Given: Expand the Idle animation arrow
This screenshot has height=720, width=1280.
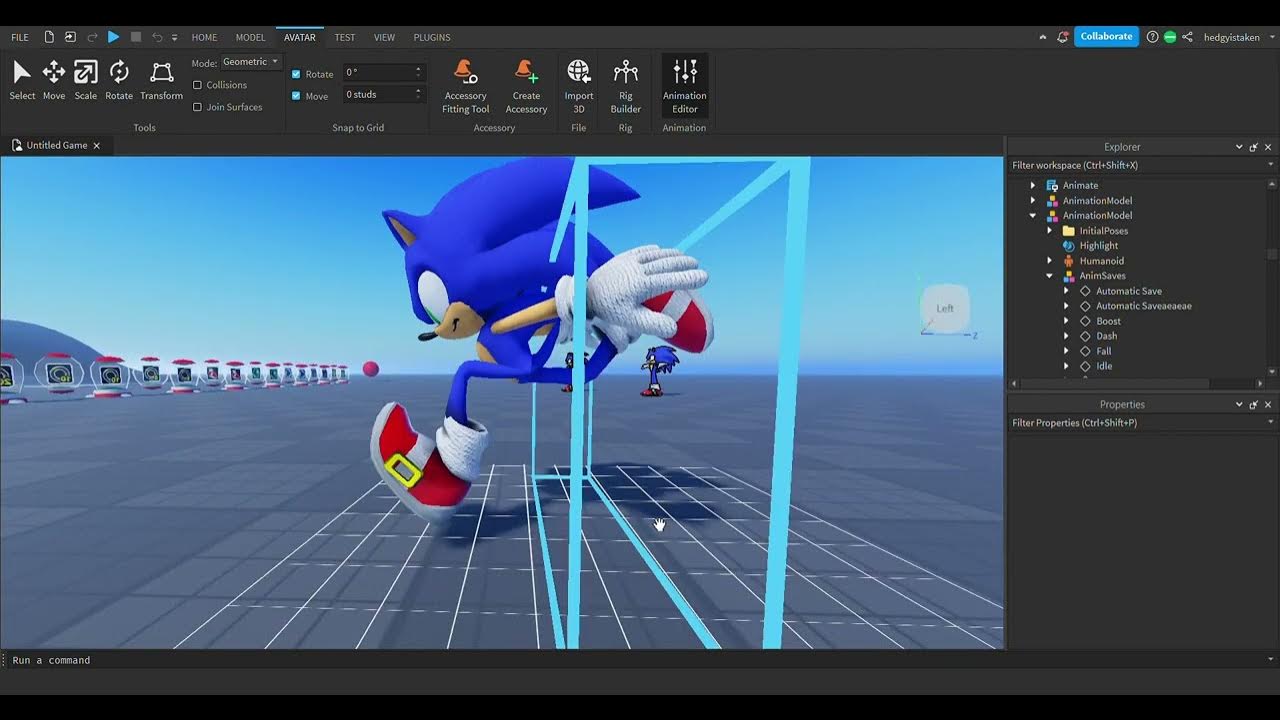Looking at the screenshot, I should coord(1066,366).
